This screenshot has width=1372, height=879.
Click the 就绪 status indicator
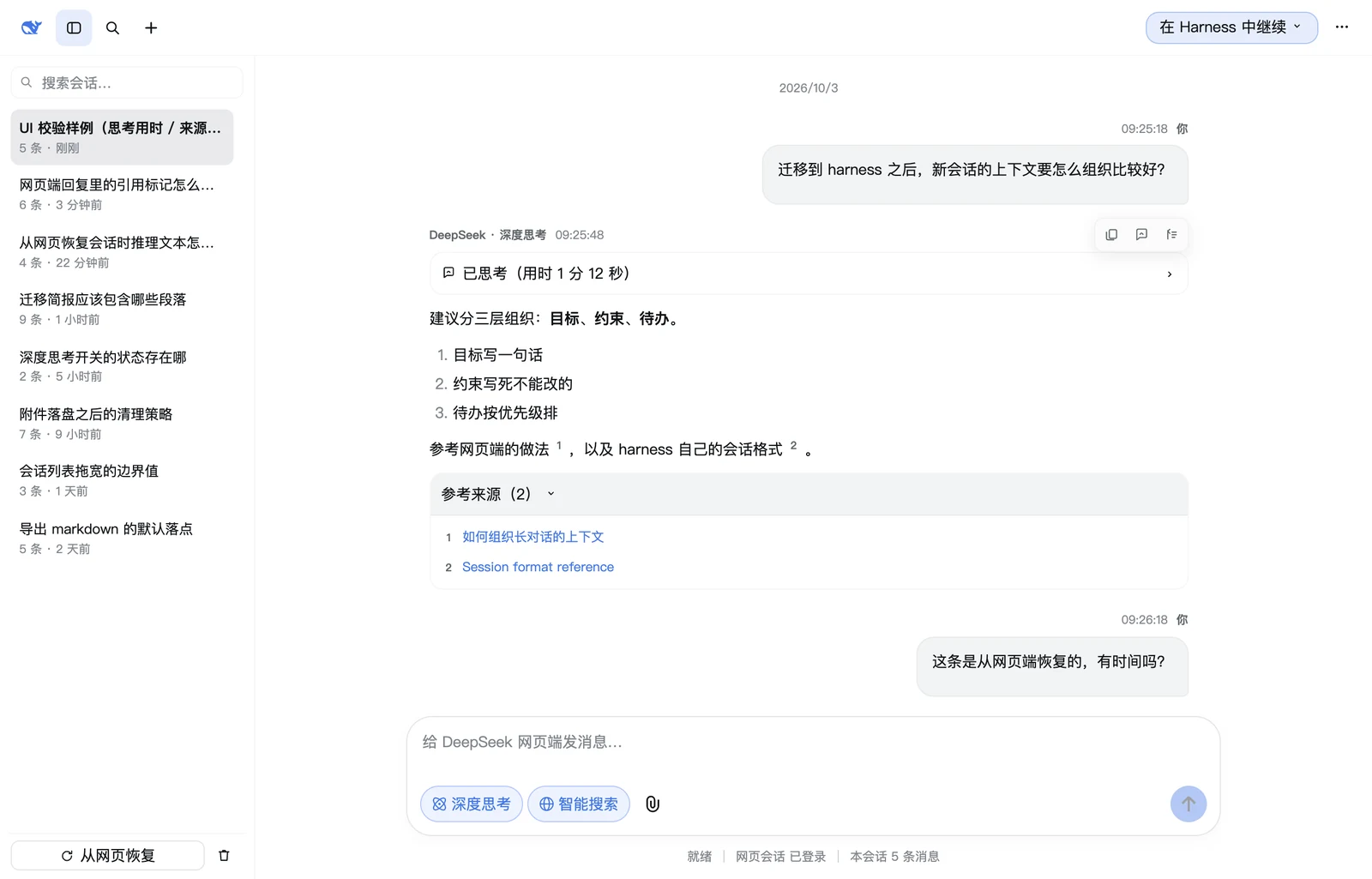click(x=700, y=857)
